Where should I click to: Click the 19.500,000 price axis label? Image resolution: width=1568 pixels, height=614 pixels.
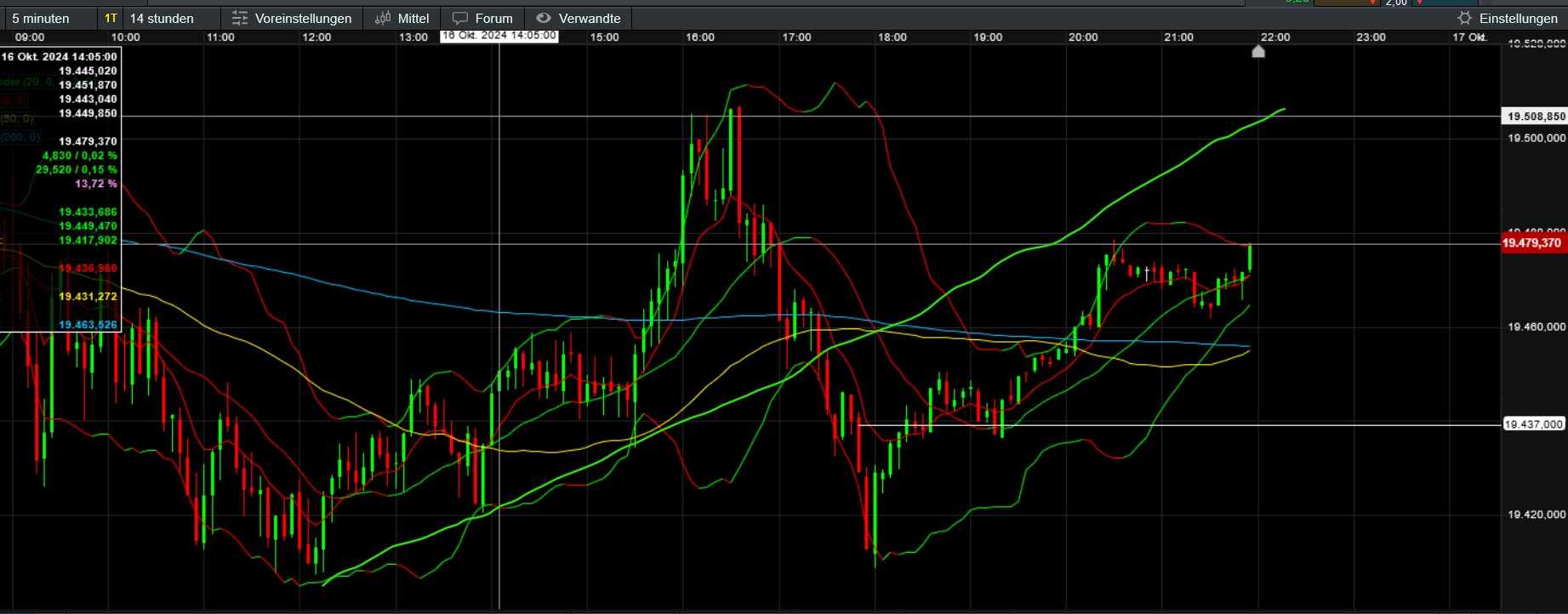click(1537, 138)
